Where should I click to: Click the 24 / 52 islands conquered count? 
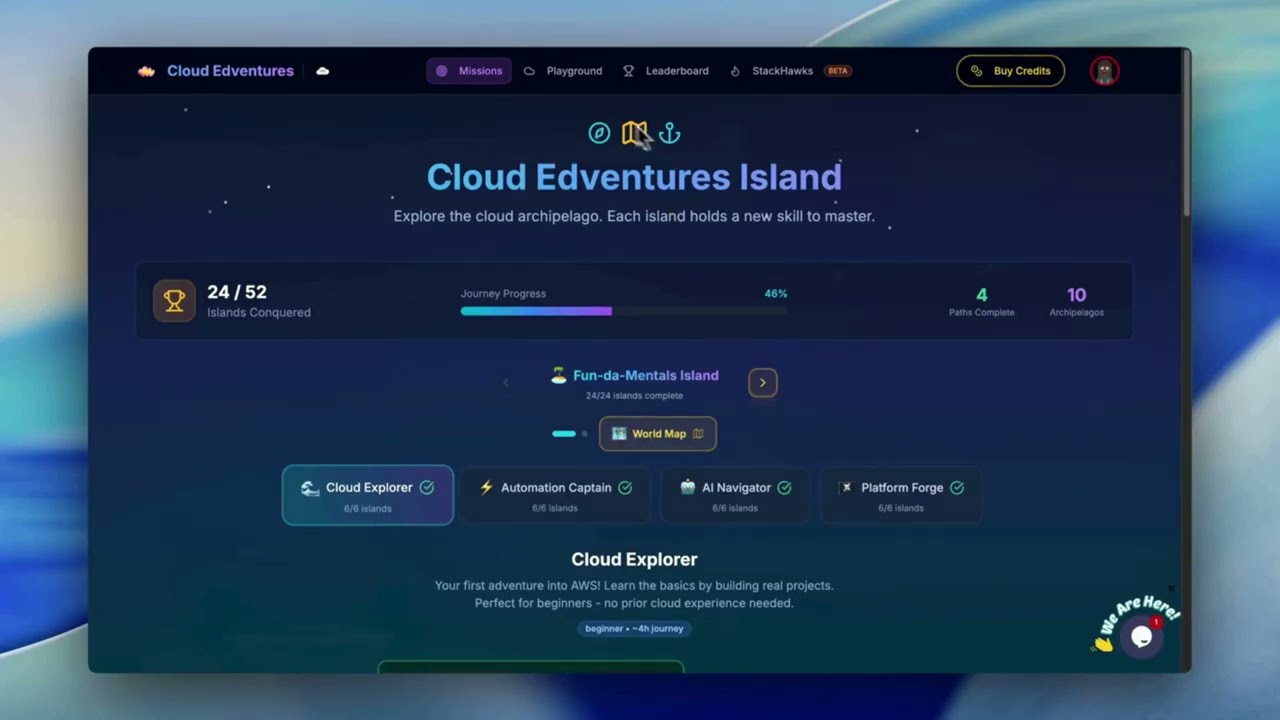click(237, 292)
